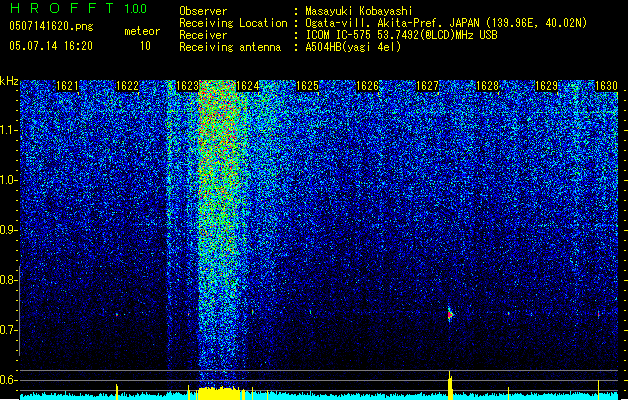
Task: Click the Ogata-vill. Akita-Pref. JAPAN location text
Action: coord(446,23)
